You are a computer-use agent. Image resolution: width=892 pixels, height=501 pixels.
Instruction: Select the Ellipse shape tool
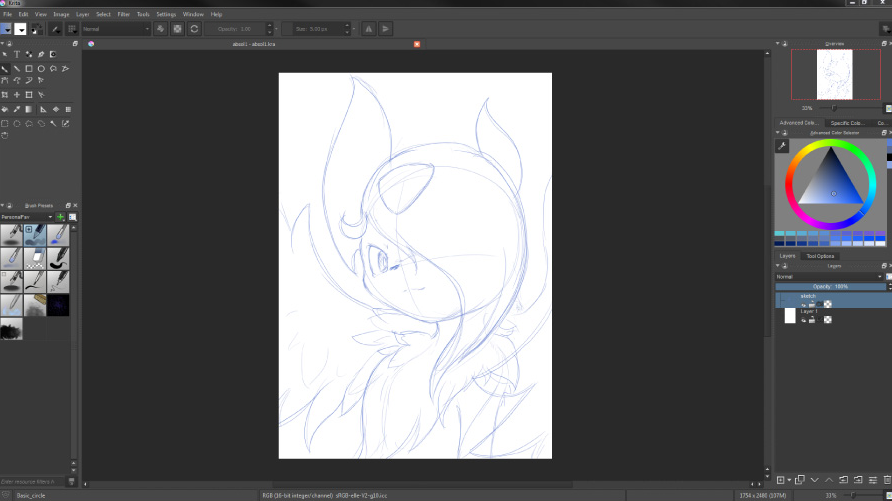coord(41,69)
